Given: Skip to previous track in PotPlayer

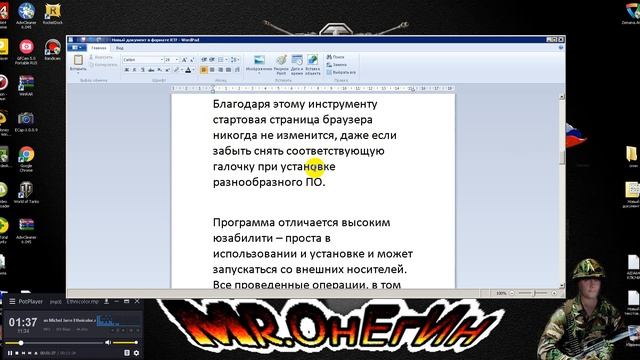Looking at the screenshot, I should tap(23, 353).
